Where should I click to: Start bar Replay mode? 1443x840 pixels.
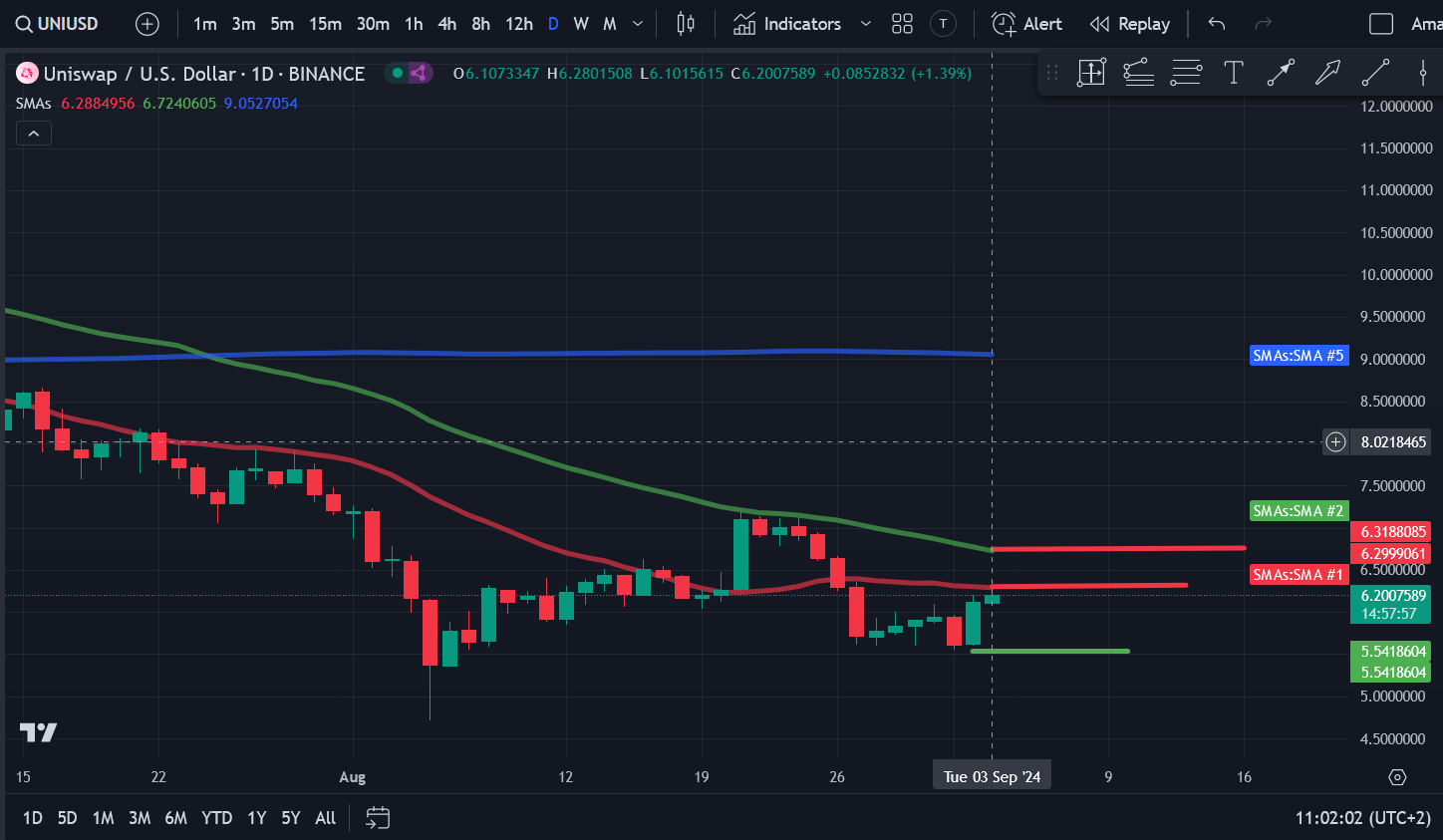pyautogui.click(x=1130, y=24)
